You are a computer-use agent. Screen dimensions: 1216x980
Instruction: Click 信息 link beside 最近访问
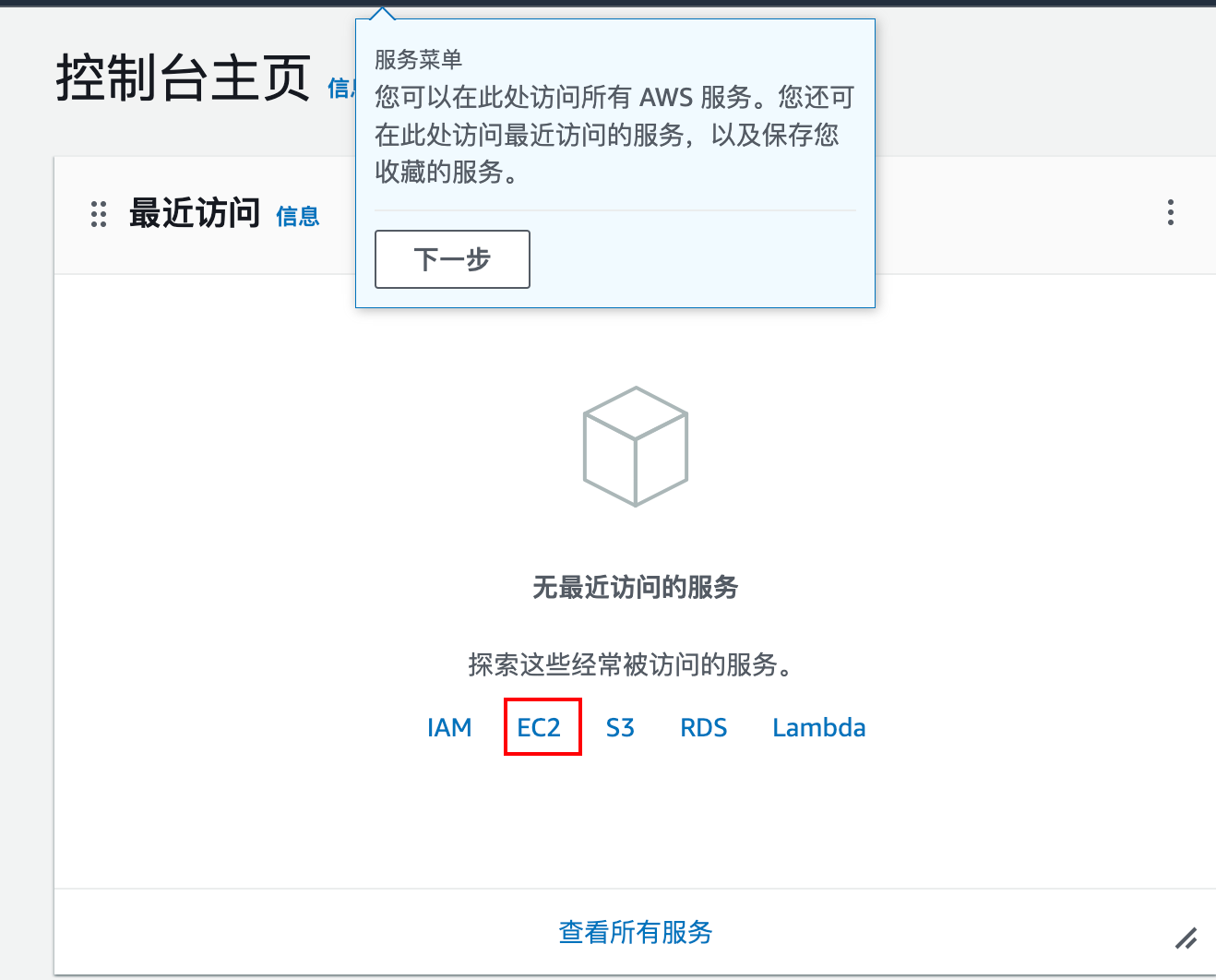297,216
